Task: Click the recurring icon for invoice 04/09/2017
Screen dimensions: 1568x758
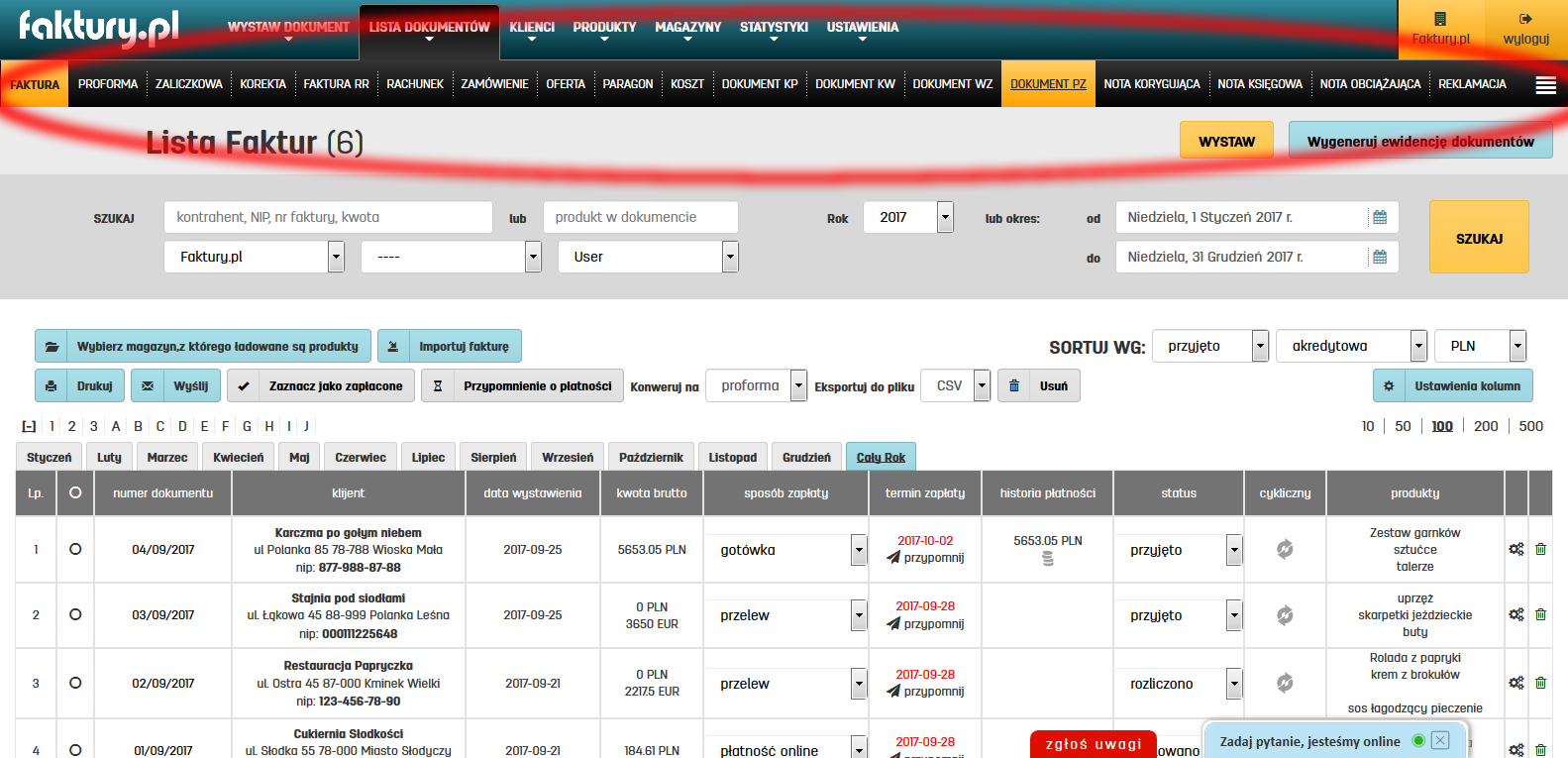Action: (1285, 549)
